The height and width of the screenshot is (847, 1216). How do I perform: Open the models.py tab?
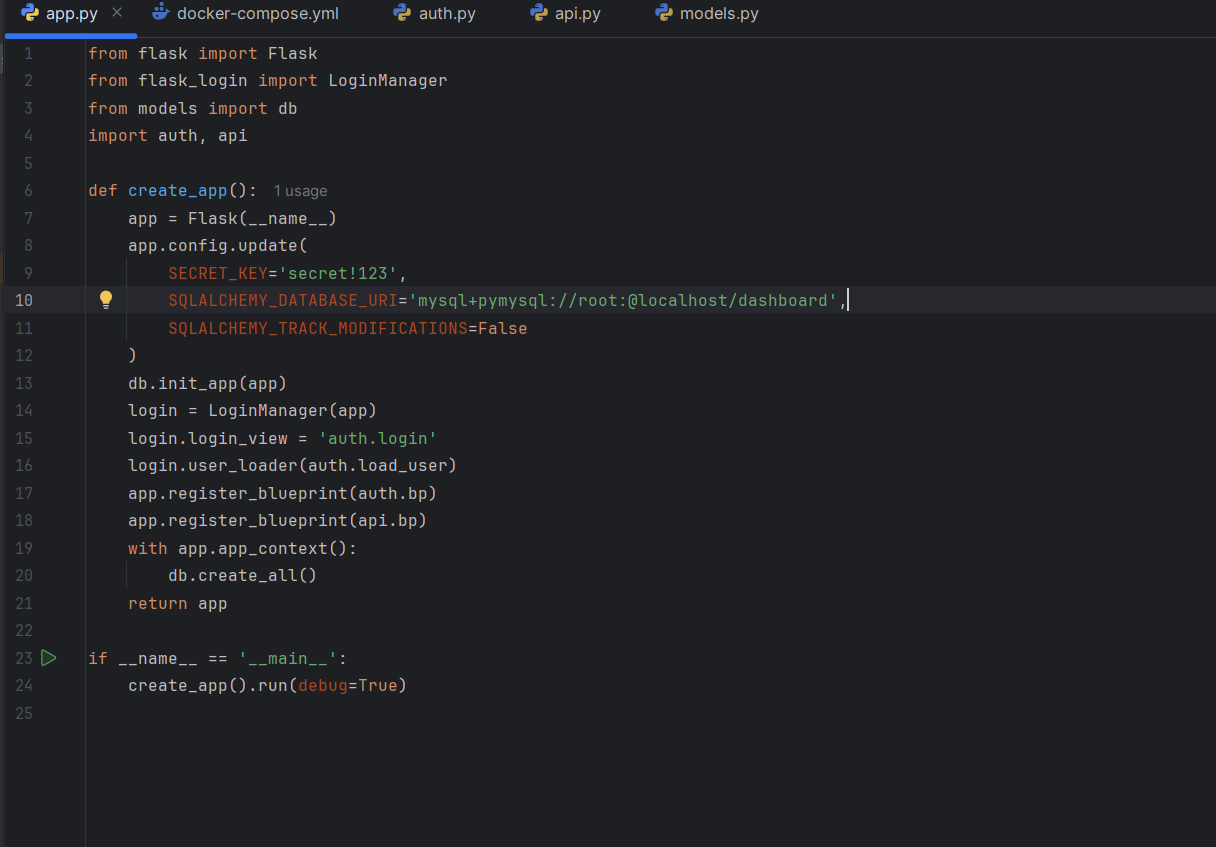718,14
